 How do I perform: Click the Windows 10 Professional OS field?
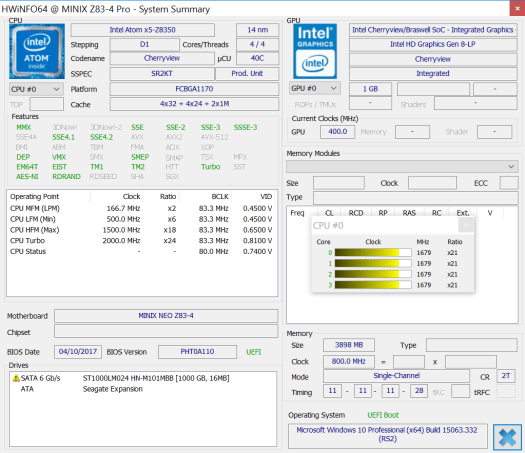[388, 436]
